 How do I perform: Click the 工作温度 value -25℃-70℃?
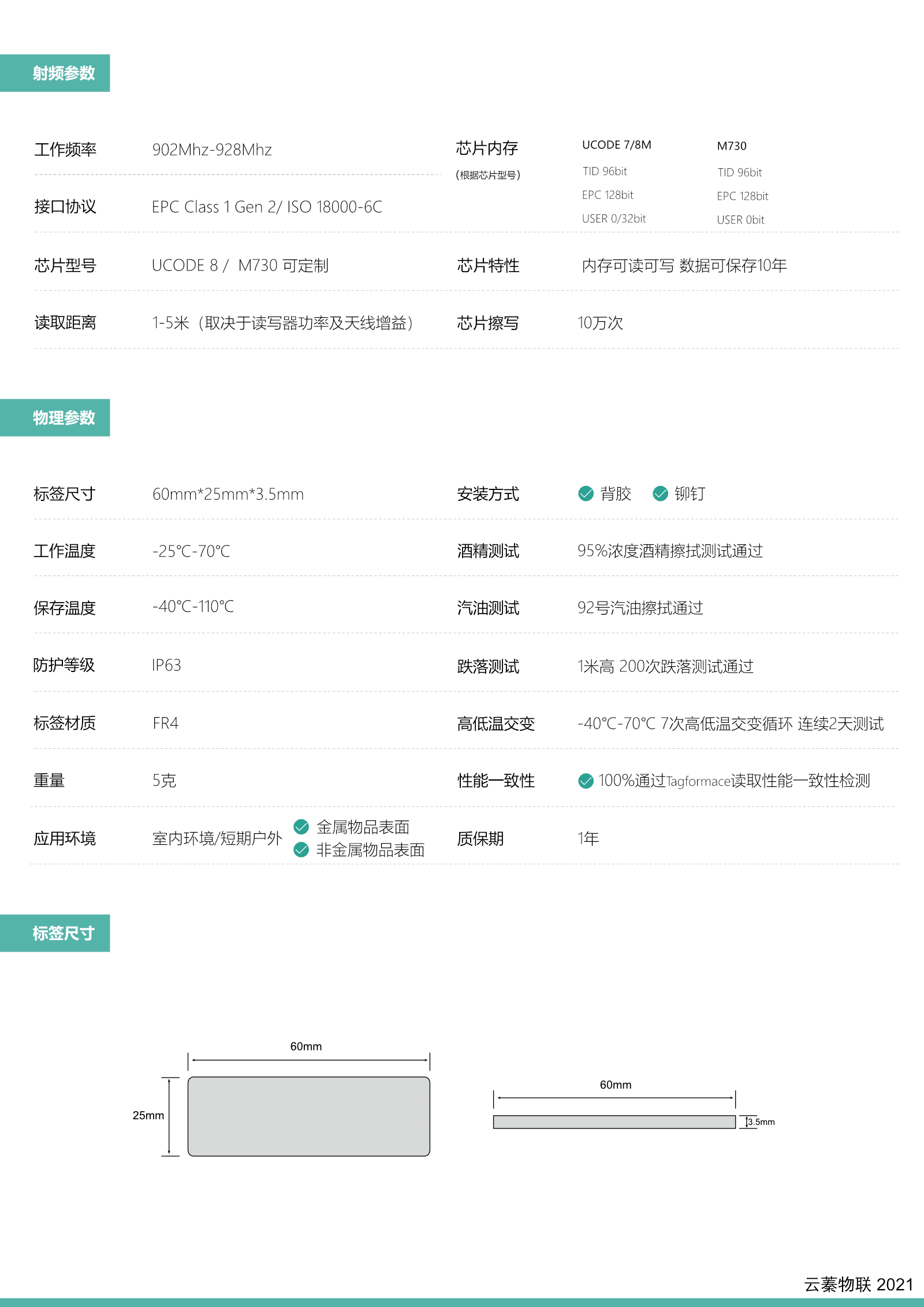point(191,551)
